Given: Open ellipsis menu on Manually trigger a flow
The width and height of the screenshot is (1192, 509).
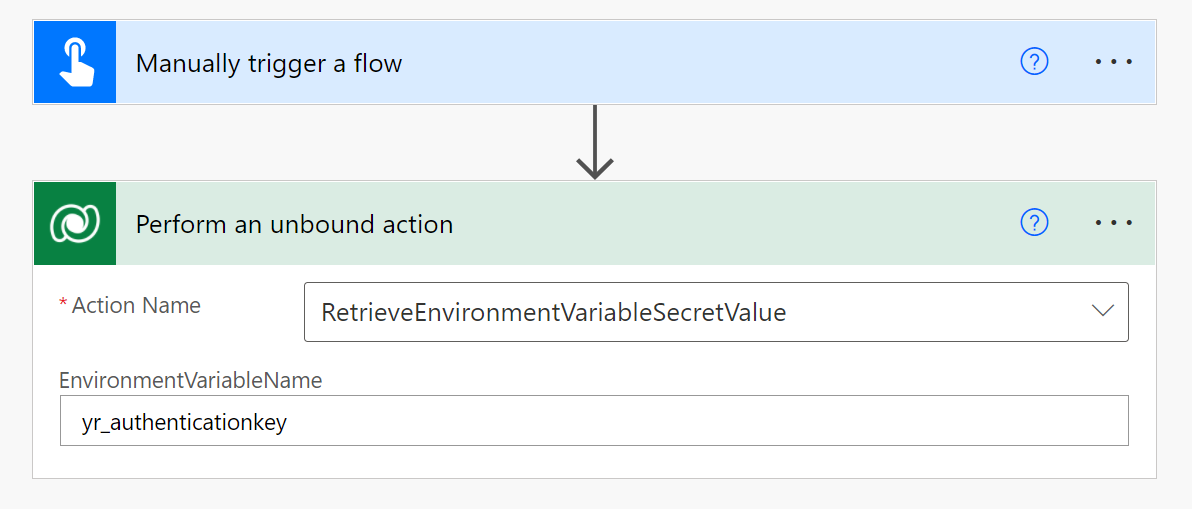Looking at the screenshot, I should click(1113, 62).
